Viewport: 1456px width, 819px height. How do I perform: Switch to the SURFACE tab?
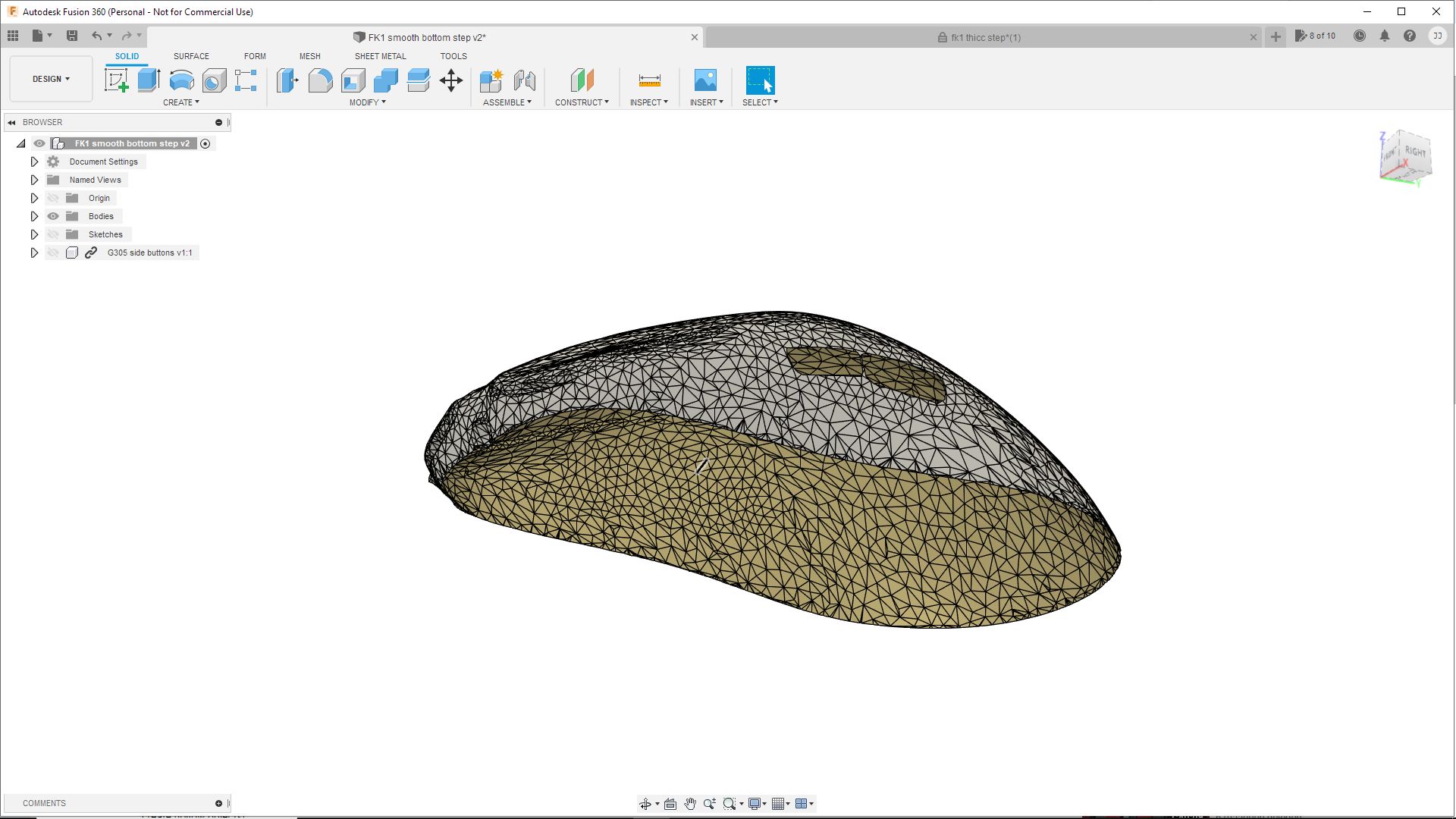pyautogui.click(x=191, y=56)
